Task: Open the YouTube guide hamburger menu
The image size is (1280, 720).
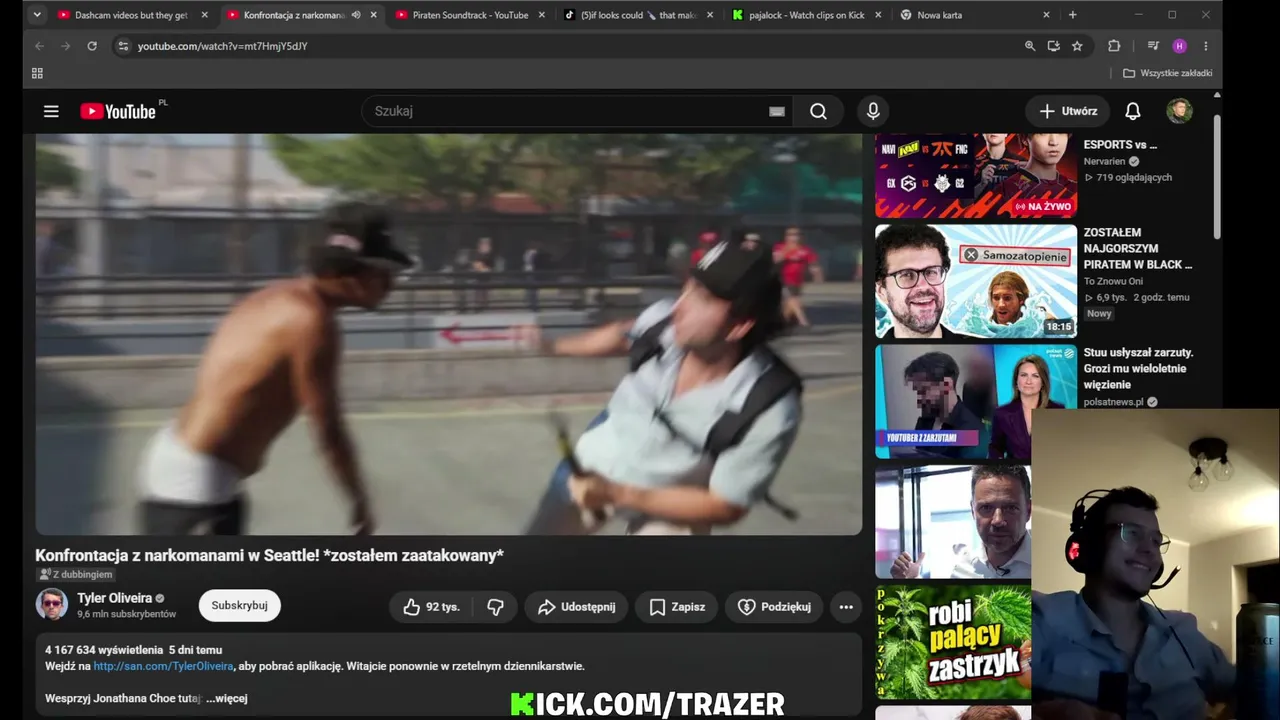Action: [x=51, y=111]
